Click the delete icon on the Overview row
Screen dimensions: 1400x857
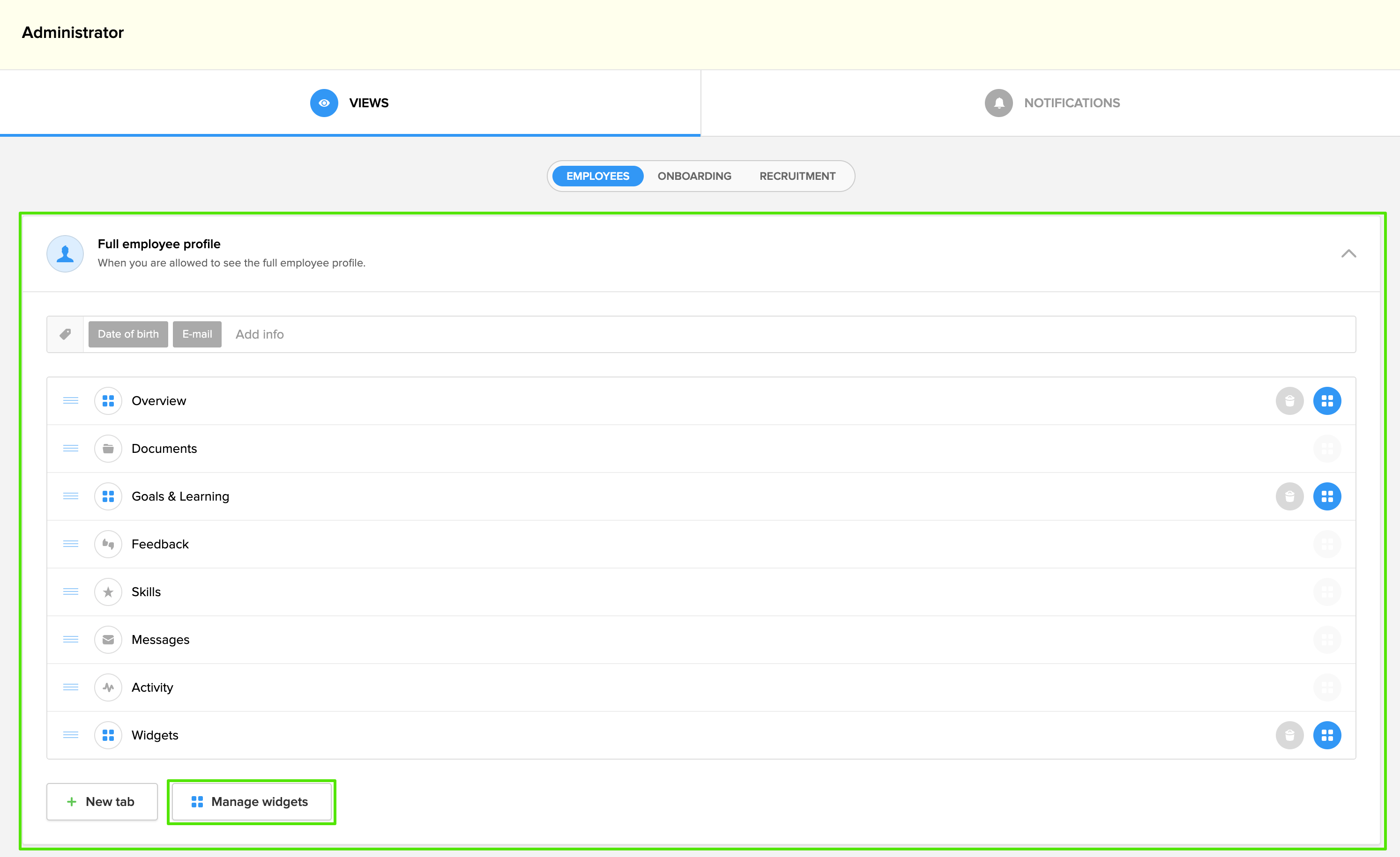tap(1289, 401)
